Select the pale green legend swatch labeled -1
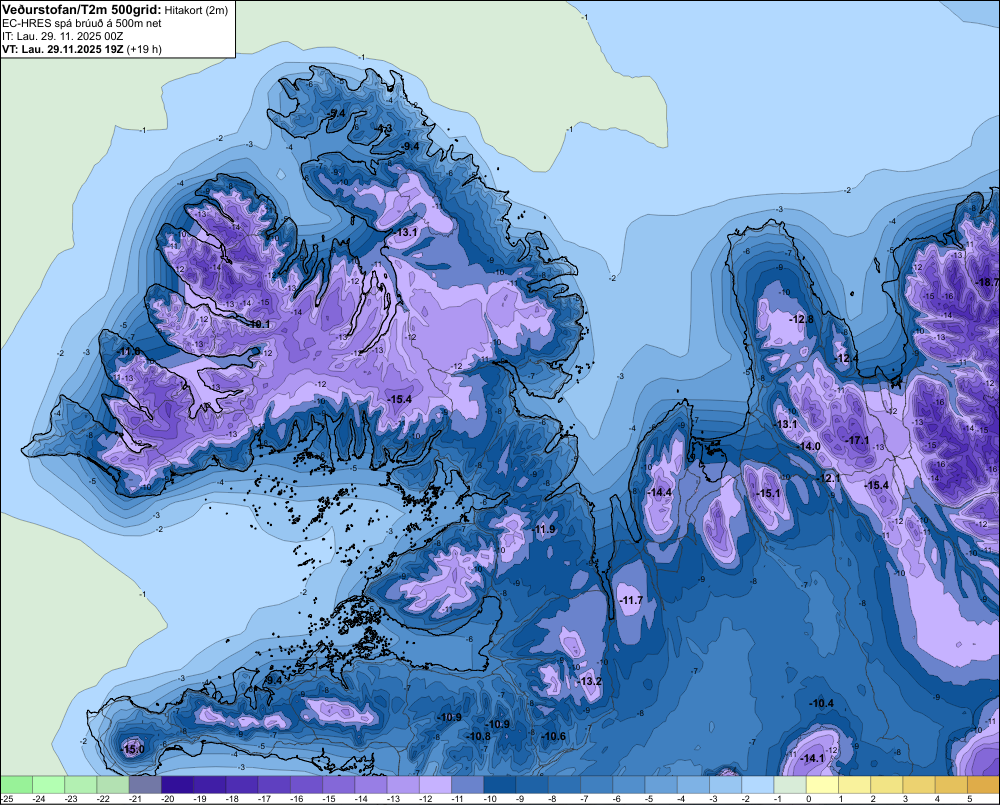The width and height of the screenshot is (1000, 805). pos(790,784)
